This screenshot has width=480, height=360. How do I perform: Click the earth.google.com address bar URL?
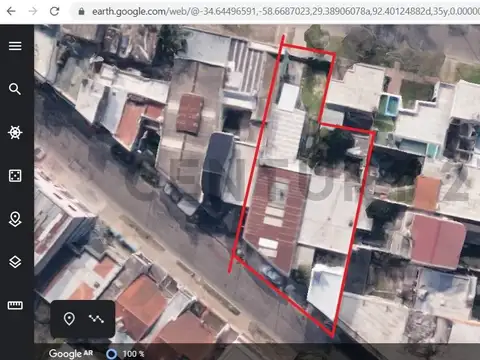286,12
